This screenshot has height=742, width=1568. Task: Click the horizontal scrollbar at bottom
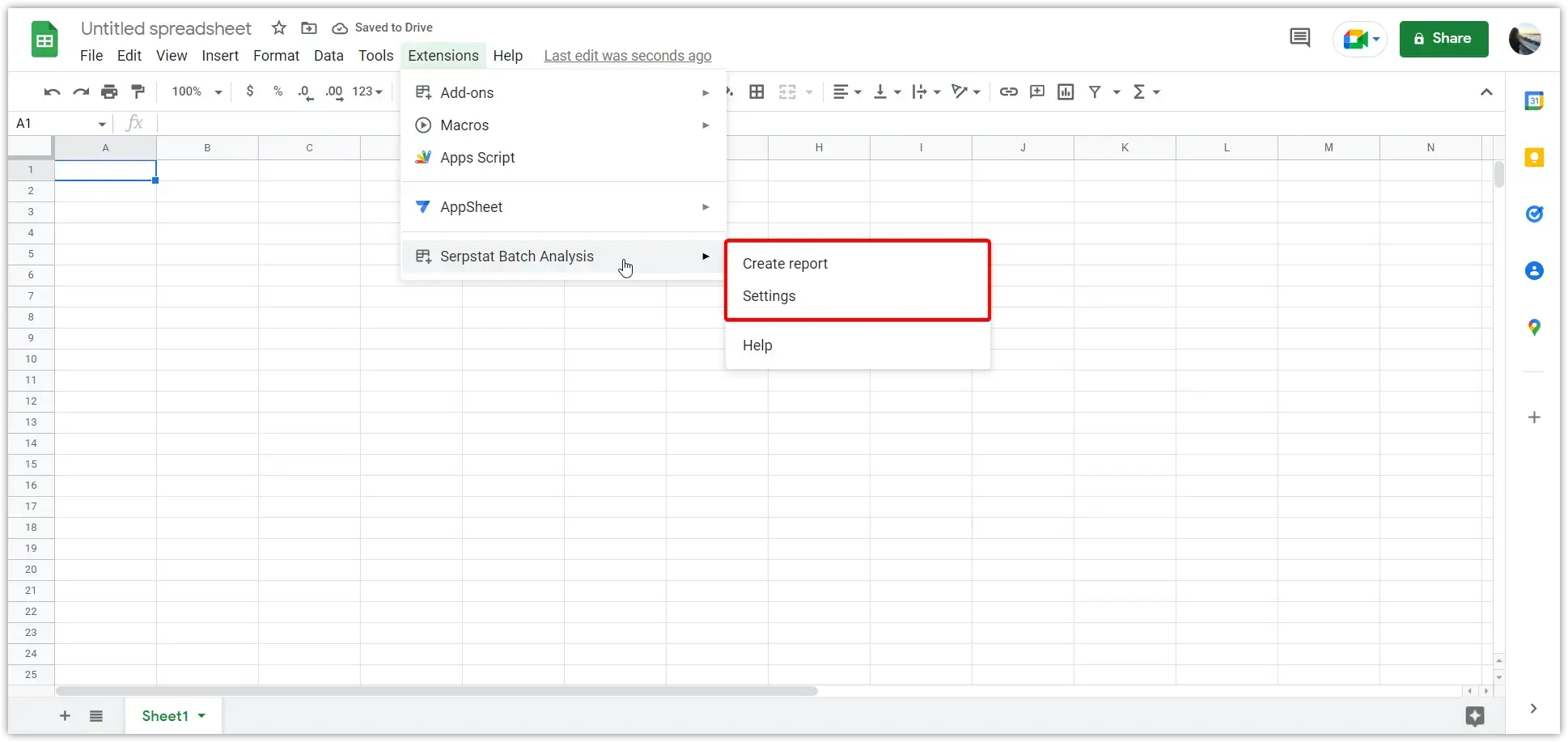[x=437, y=691]
